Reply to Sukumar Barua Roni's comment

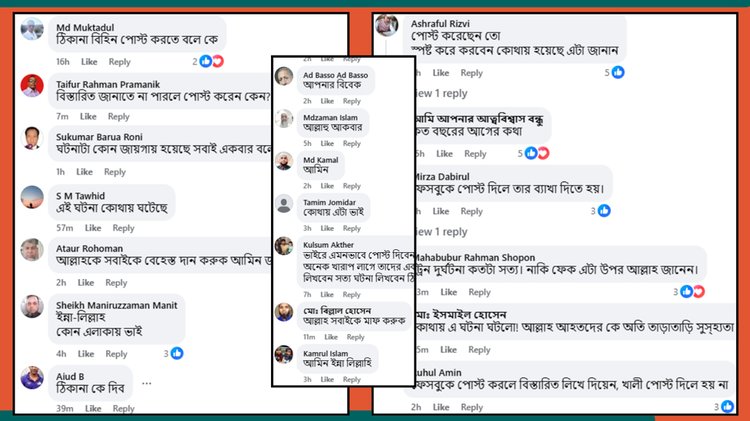[115, 172]
